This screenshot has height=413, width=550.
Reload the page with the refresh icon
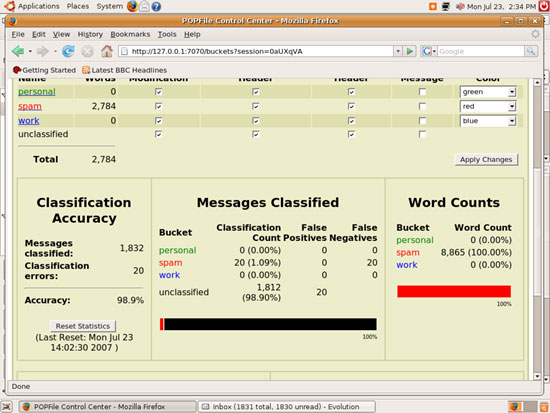point(68,51)
